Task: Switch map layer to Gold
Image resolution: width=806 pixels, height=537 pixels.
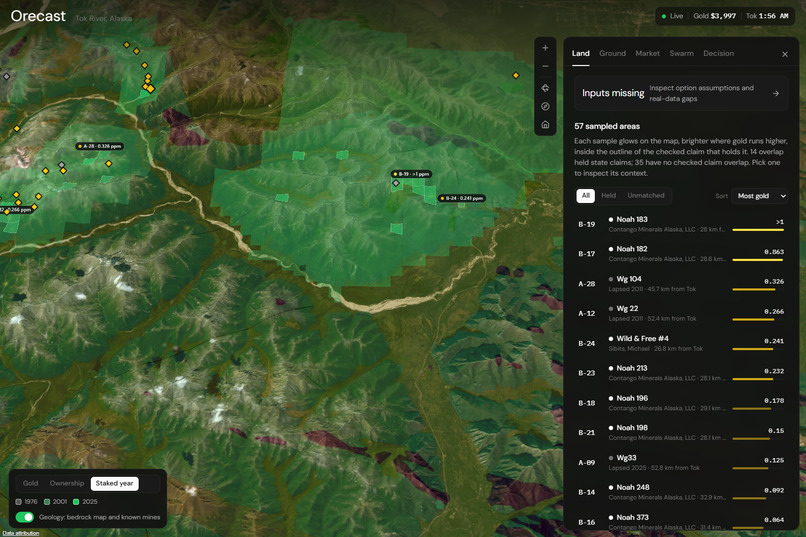Action: (x=30, y=483)
